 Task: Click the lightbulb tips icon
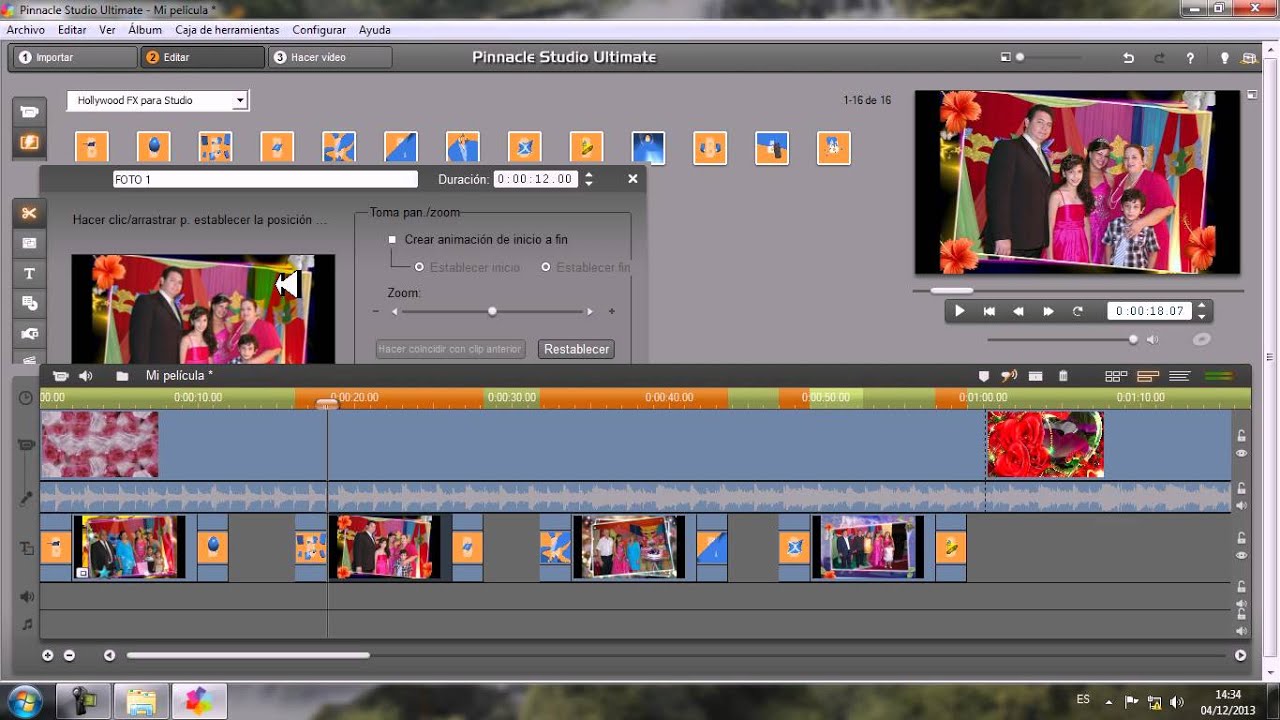pyautogui.click(x=1224, y=58)
